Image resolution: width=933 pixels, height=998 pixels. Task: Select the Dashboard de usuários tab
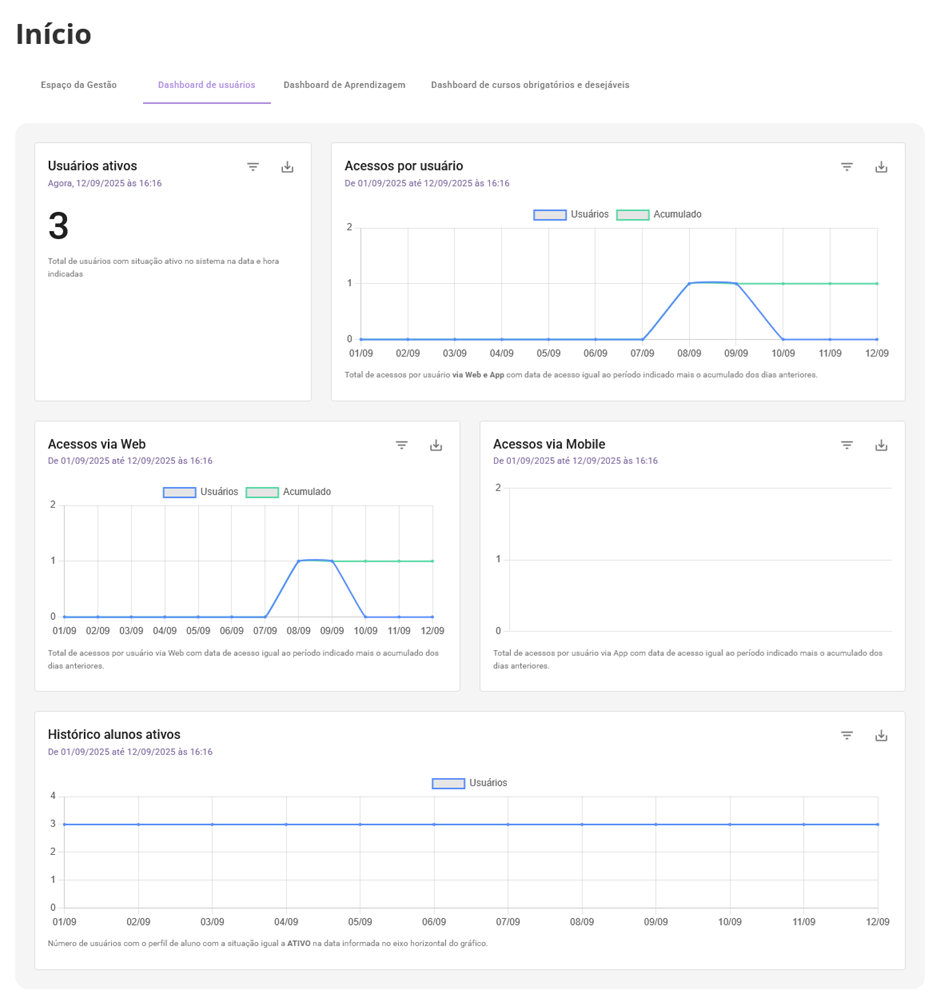pyautogui.click(x=206, y=85)
